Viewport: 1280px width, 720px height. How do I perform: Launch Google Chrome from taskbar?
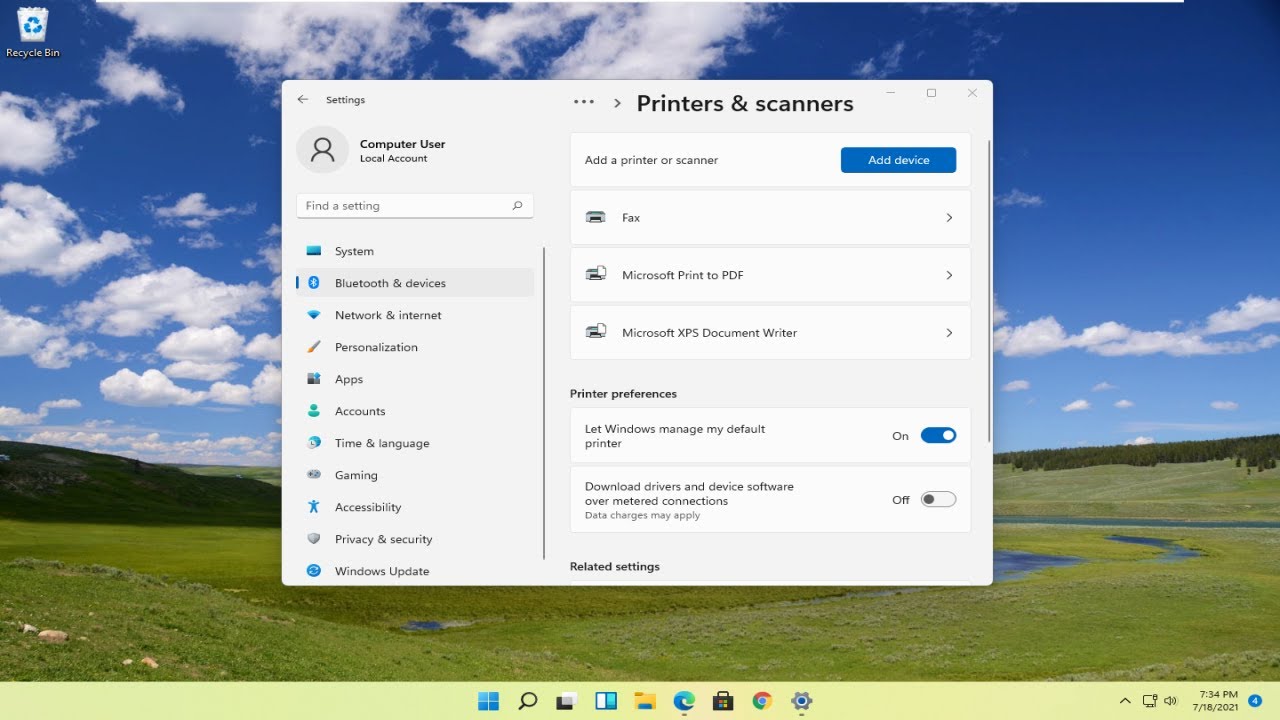coord(762,701)
